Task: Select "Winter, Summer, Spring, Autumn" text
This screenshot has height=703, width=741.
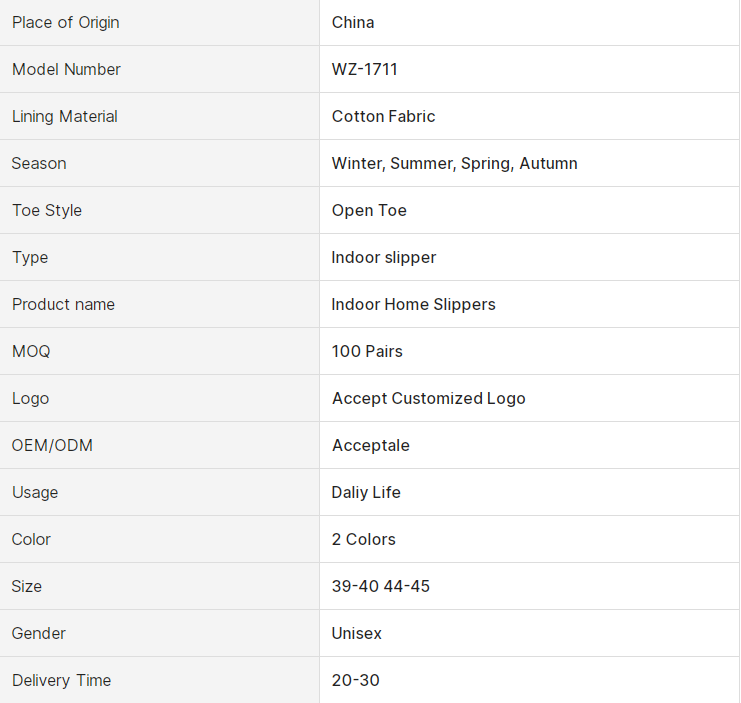Action: tap(455, 163)
